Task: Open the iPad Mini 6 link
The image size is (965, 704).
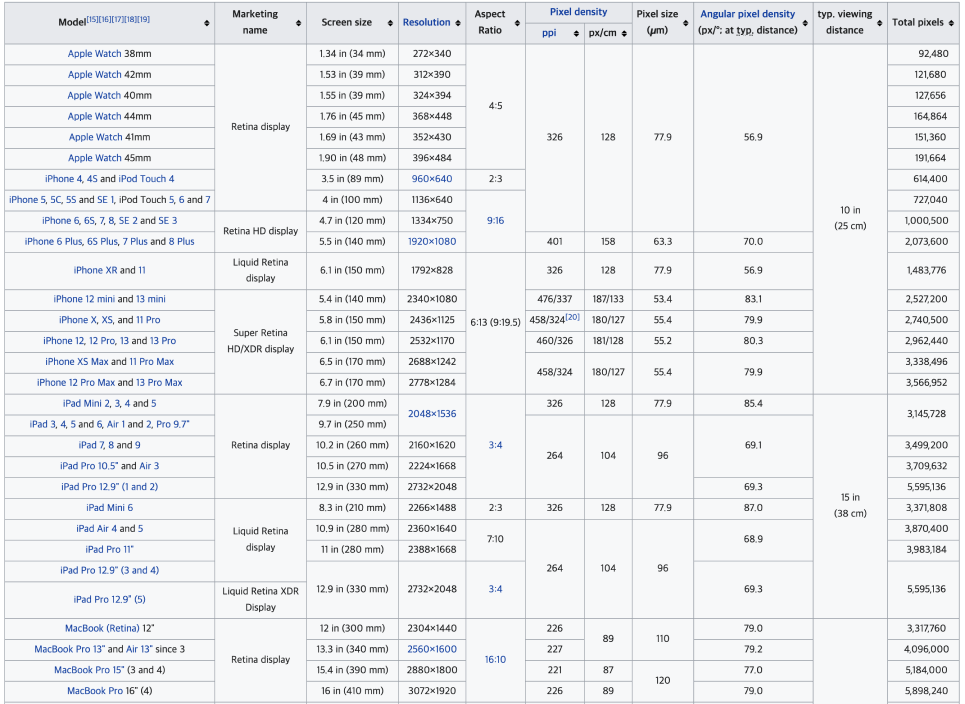Action: click(110, 508)
